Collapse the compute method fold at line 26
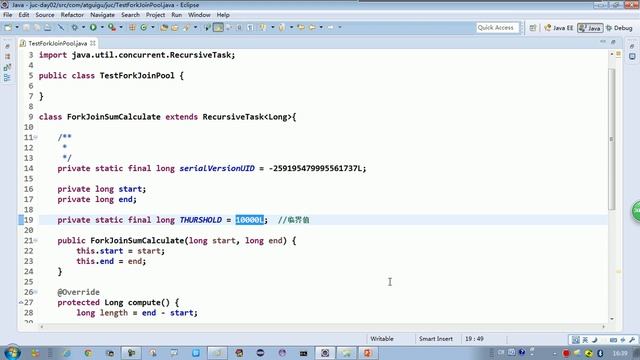 click(x=36, y=292)
